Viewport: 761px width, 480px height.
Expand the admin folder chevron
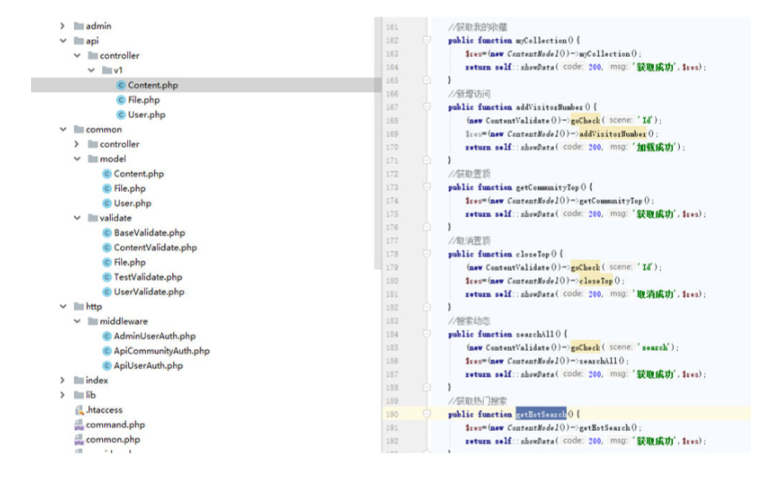pyautogui.click(x=63, y=26)
